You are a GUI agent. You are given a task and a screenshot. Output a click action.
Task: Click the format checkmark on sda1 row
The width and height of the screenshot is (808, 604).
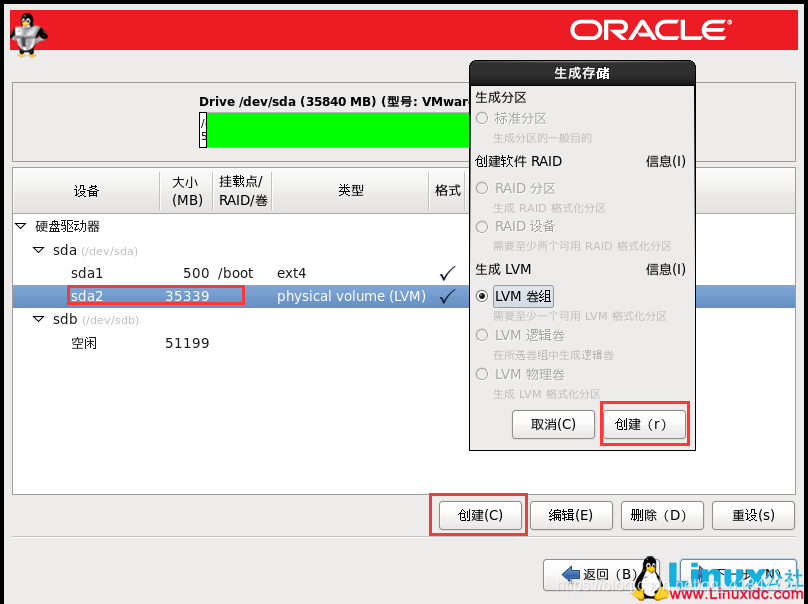click(447, 272)
